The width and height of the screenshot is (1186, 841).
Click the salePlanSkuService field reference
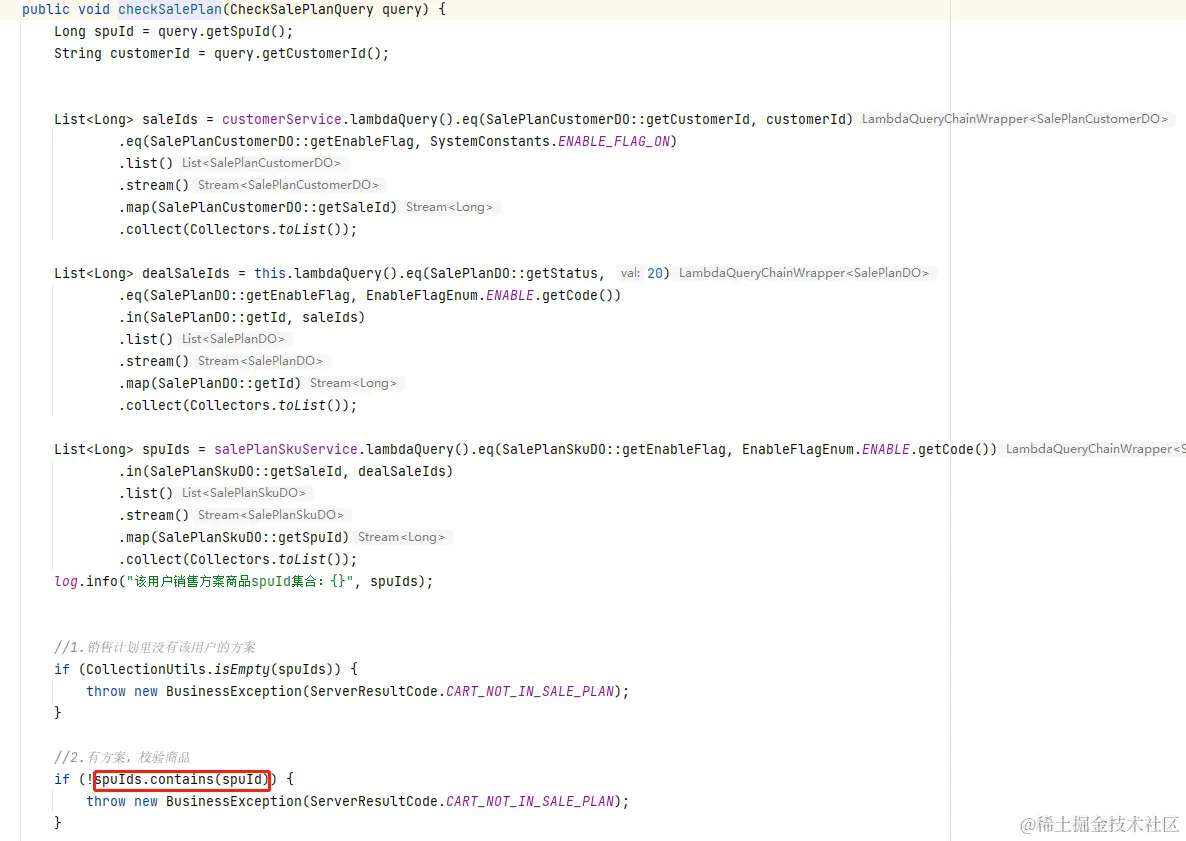[x=285, y=449]
